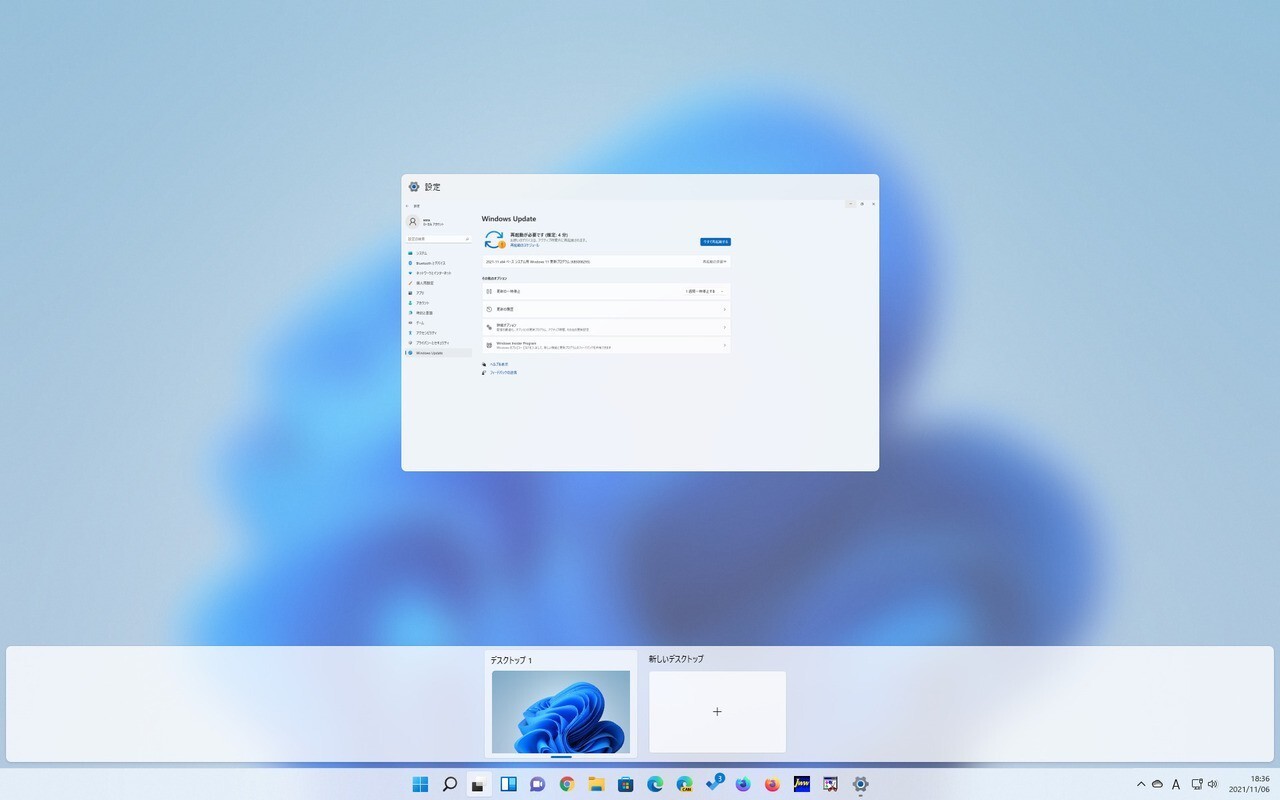
Task: Open the 再起動のスケジュール link in Settings
Action: (x=525, y=245)
